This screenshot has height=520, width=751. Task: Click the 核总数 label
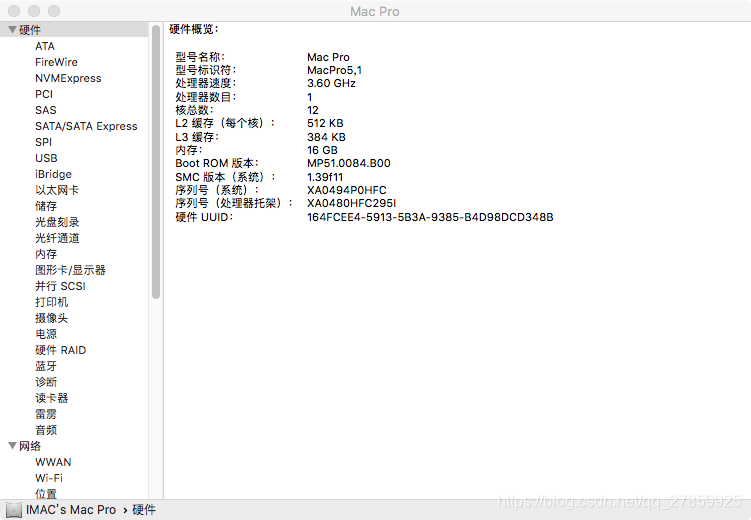(x=194, y=110)
